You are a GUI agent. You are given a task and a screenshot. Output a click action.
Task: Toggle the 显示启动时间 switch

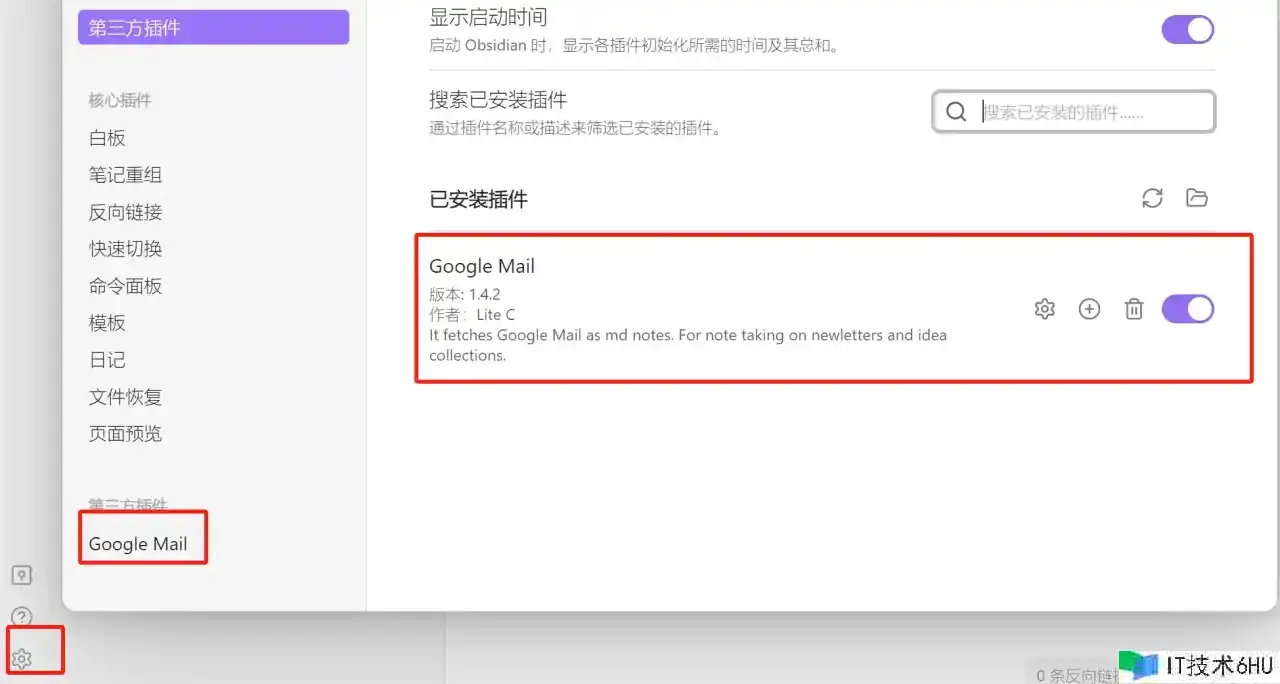(x=1188, y=29)
